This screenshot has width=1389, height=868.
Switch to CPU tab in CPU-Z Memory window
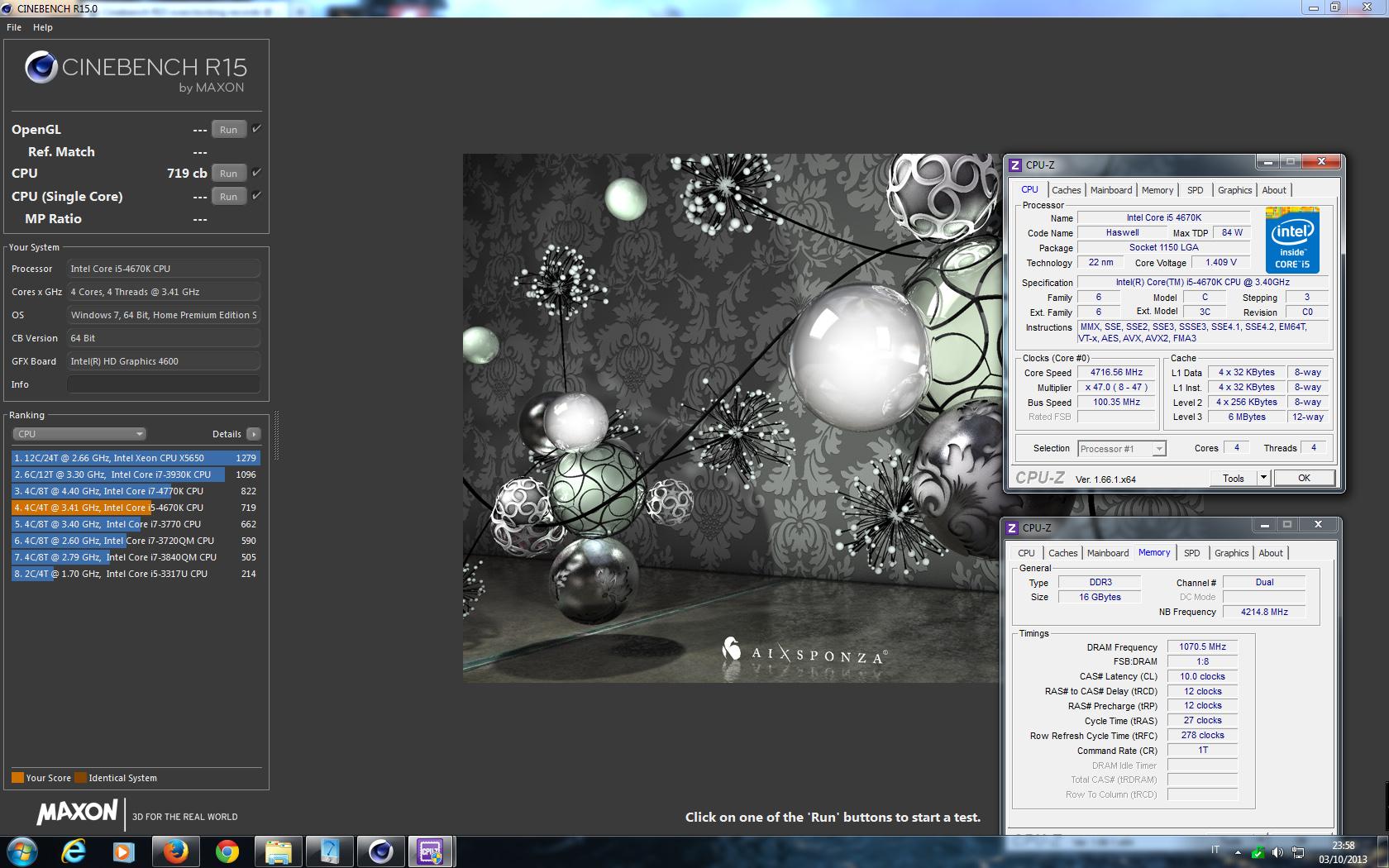(1026, 553)
